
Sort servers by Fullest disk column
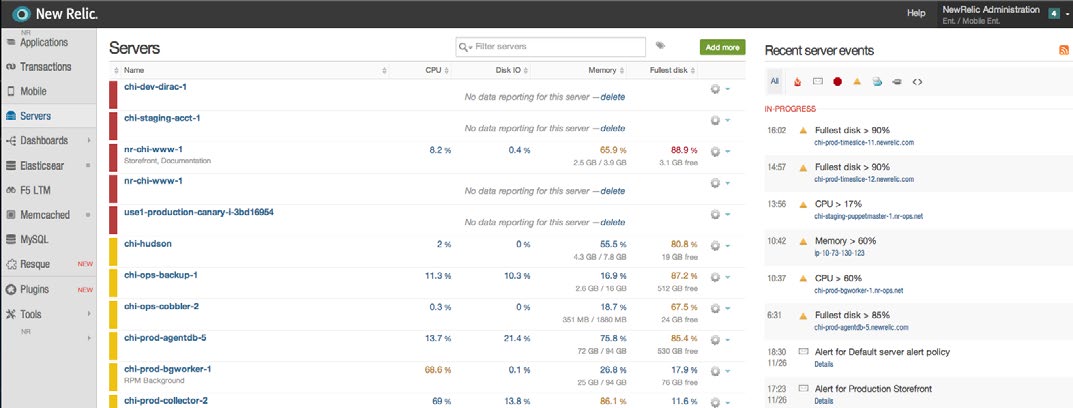click(x=672, y=70)
